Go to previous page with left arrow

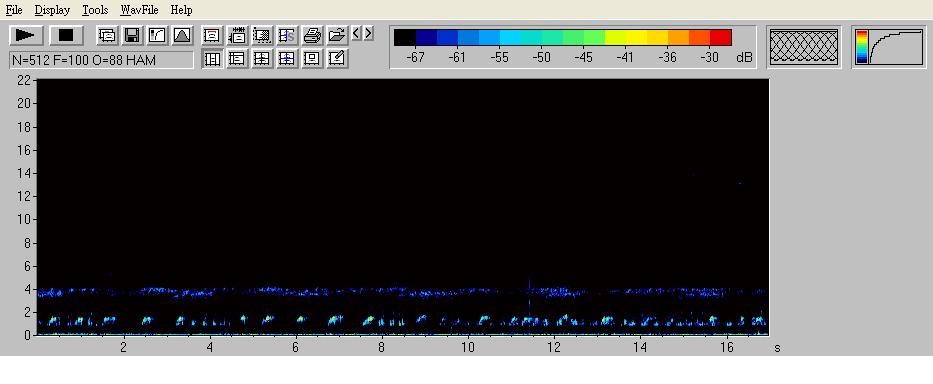pos(356,33)
